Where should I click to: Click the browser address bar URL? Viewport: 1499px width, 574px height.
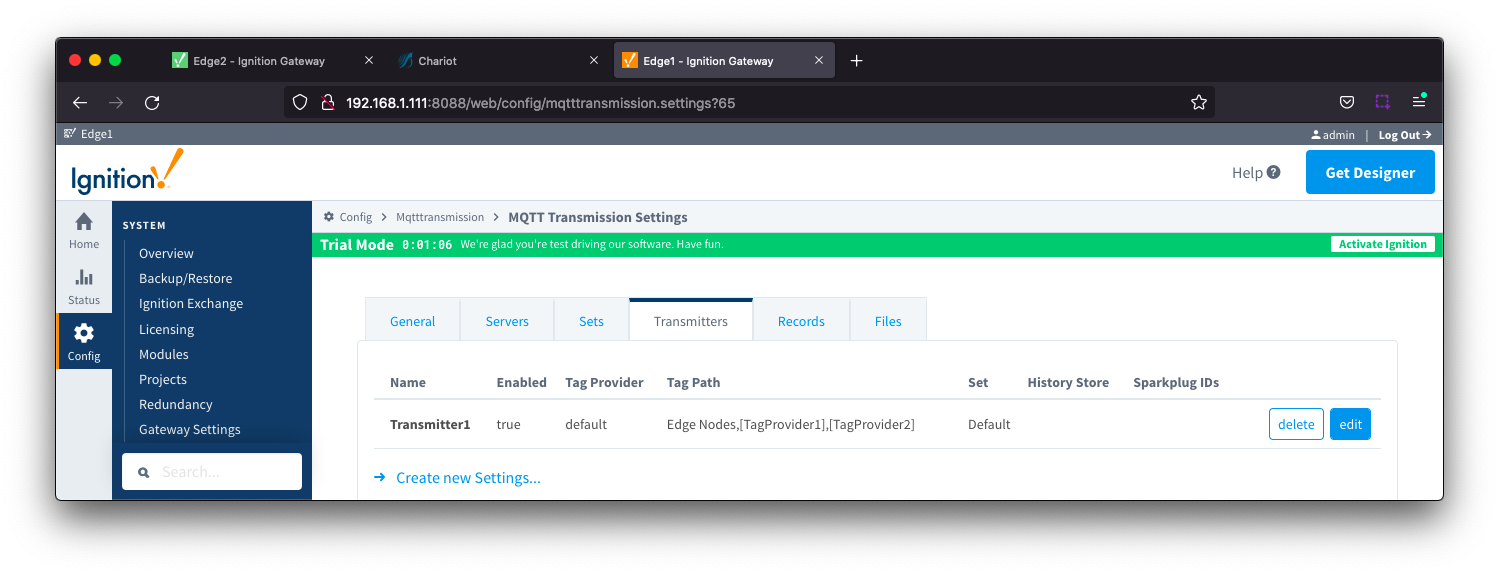pyautogui.click(x=541, y=102)
